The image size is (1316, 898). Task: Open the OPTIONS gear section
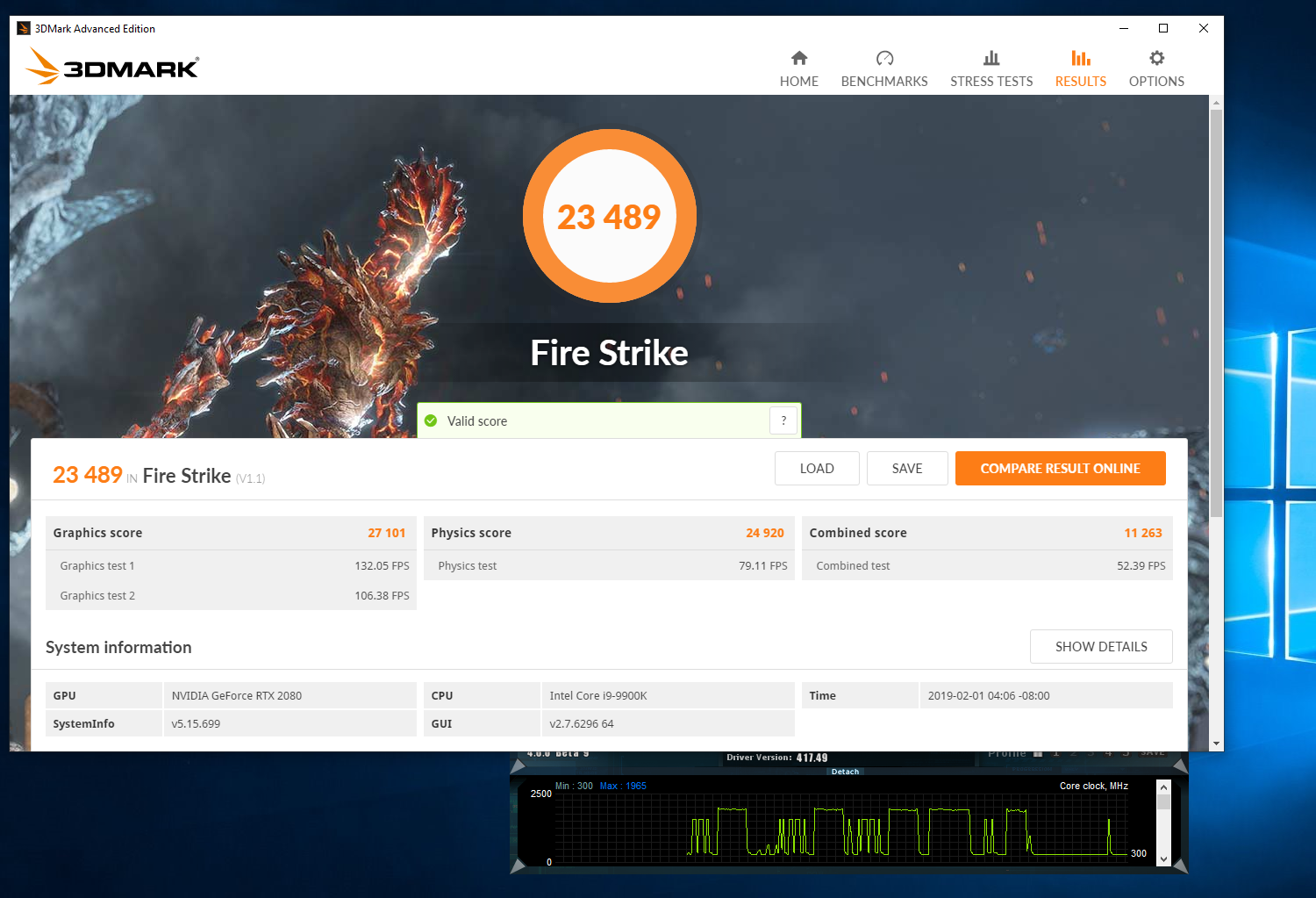pos(1156,69)
